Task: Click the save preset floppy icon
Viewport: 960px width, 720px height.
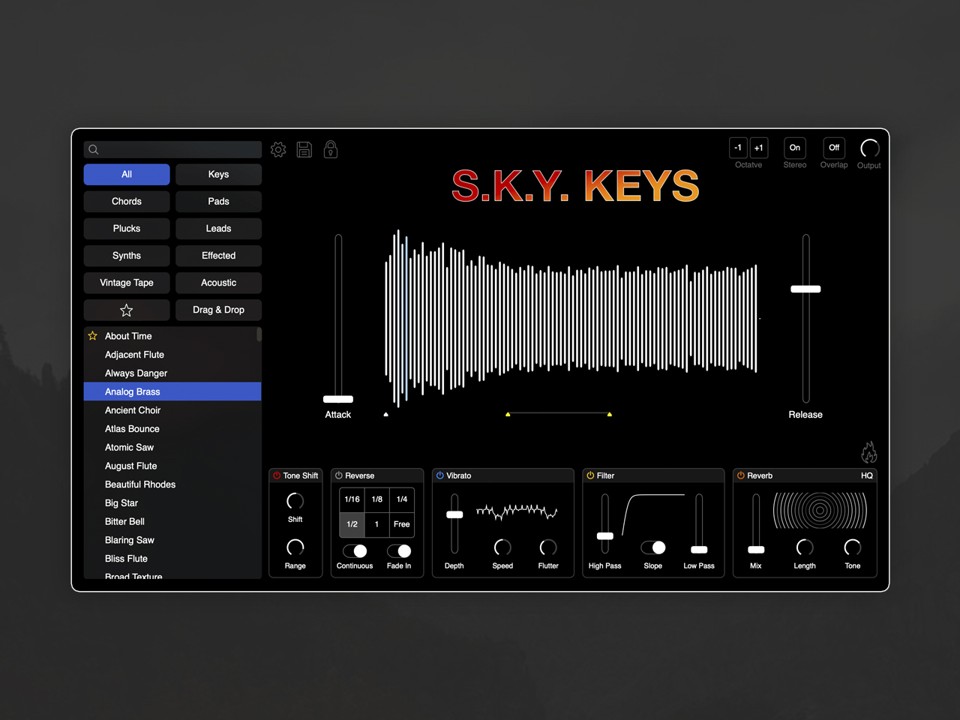Action: click(304, 149)
